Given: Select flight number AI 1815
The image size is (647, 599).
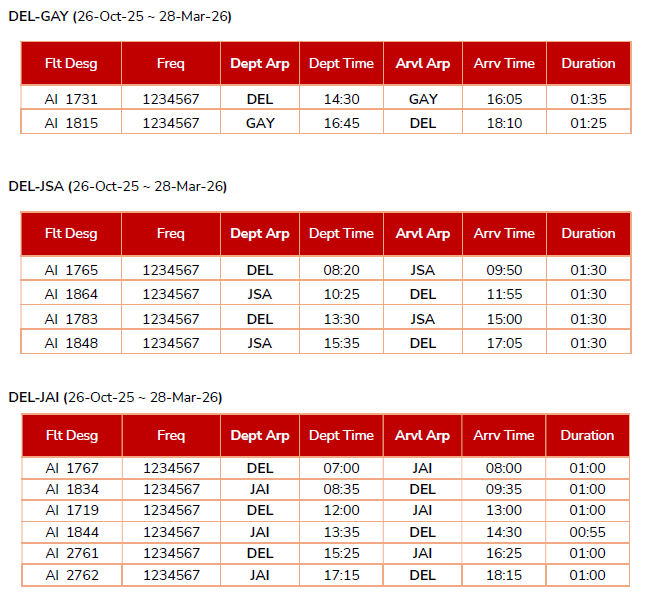Looking at the screenshot, I should click(x=71, y=123).
